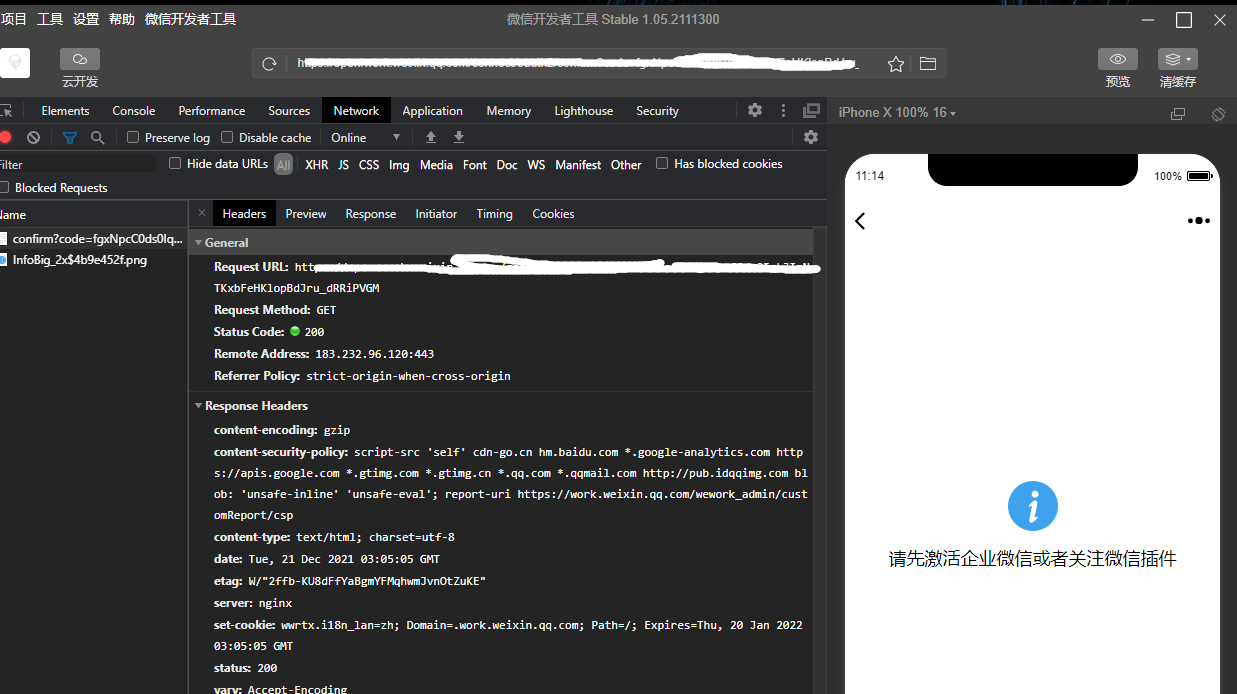
Task: Open the 设置 menu
Action: click(86, 19)
